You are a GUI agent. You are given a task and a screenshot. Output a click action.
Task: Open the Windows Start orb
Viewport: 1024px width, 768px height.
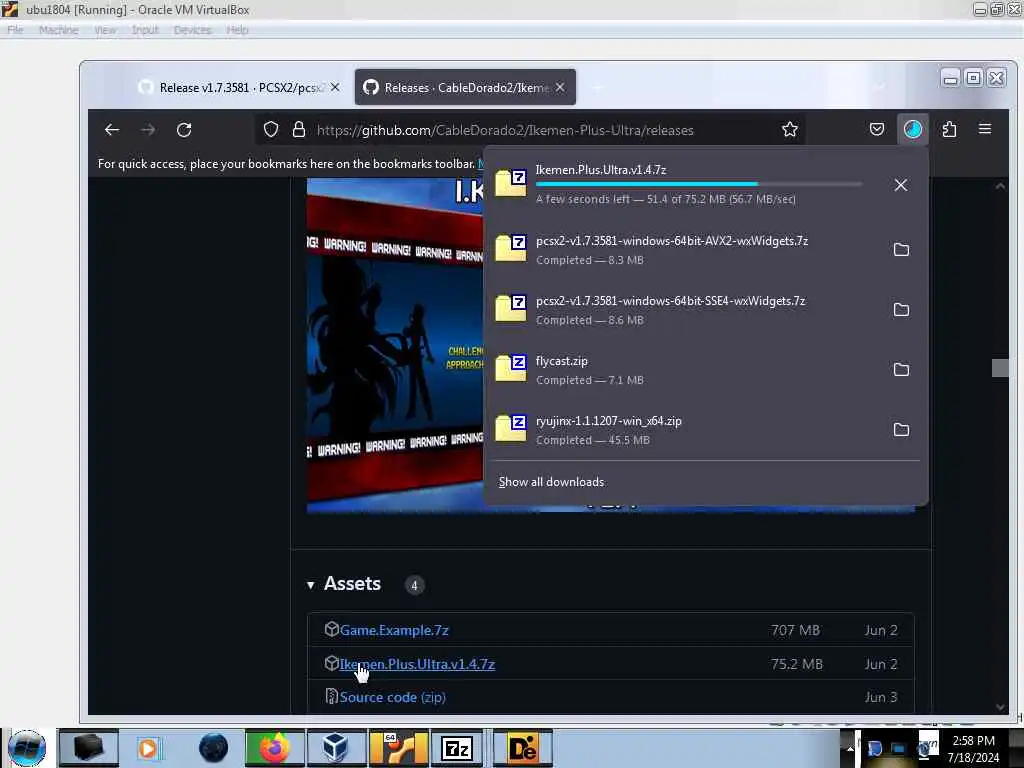pos(27,748)
